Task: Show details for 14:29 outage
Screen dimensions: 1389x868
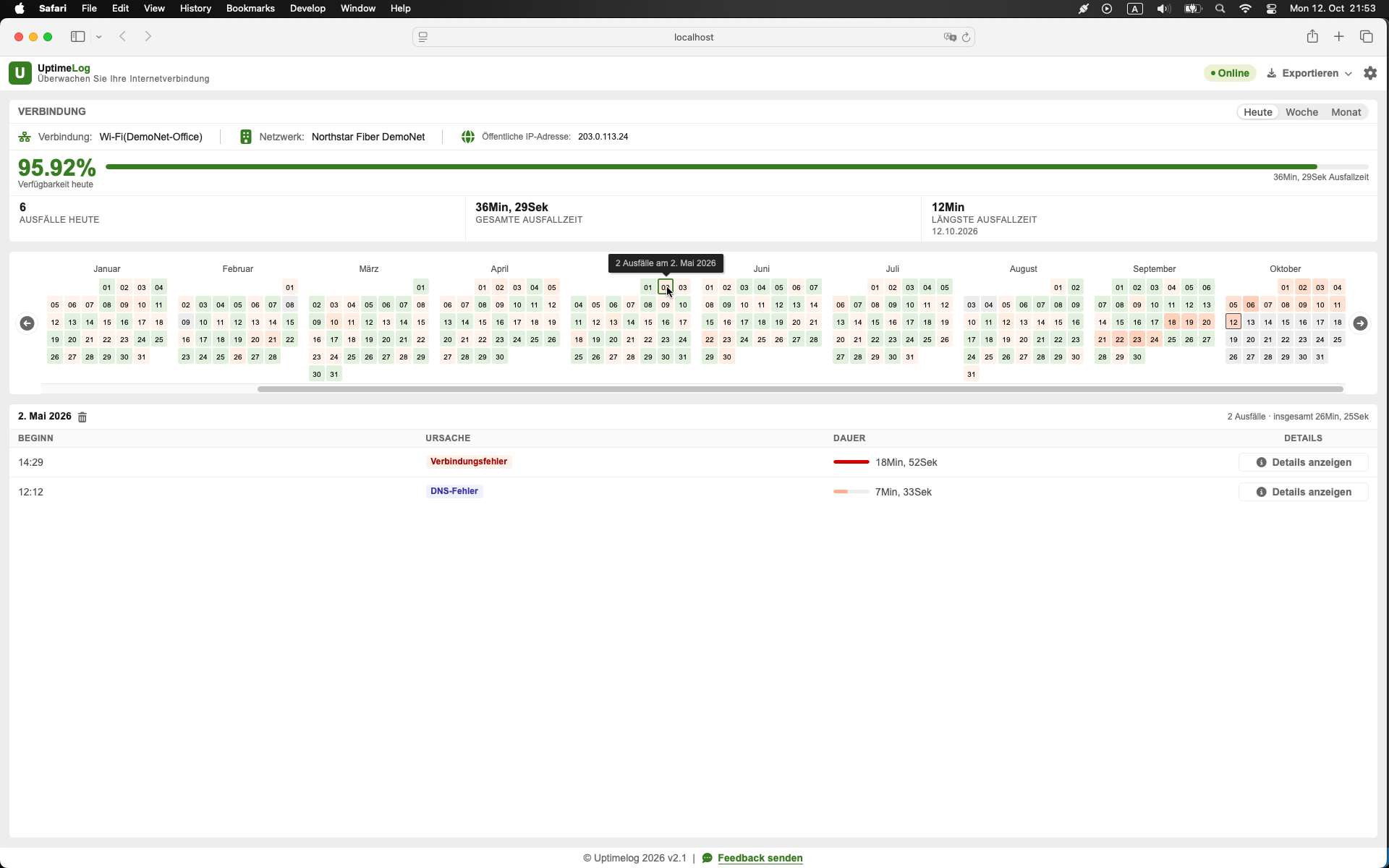Action: [1303, 462]
